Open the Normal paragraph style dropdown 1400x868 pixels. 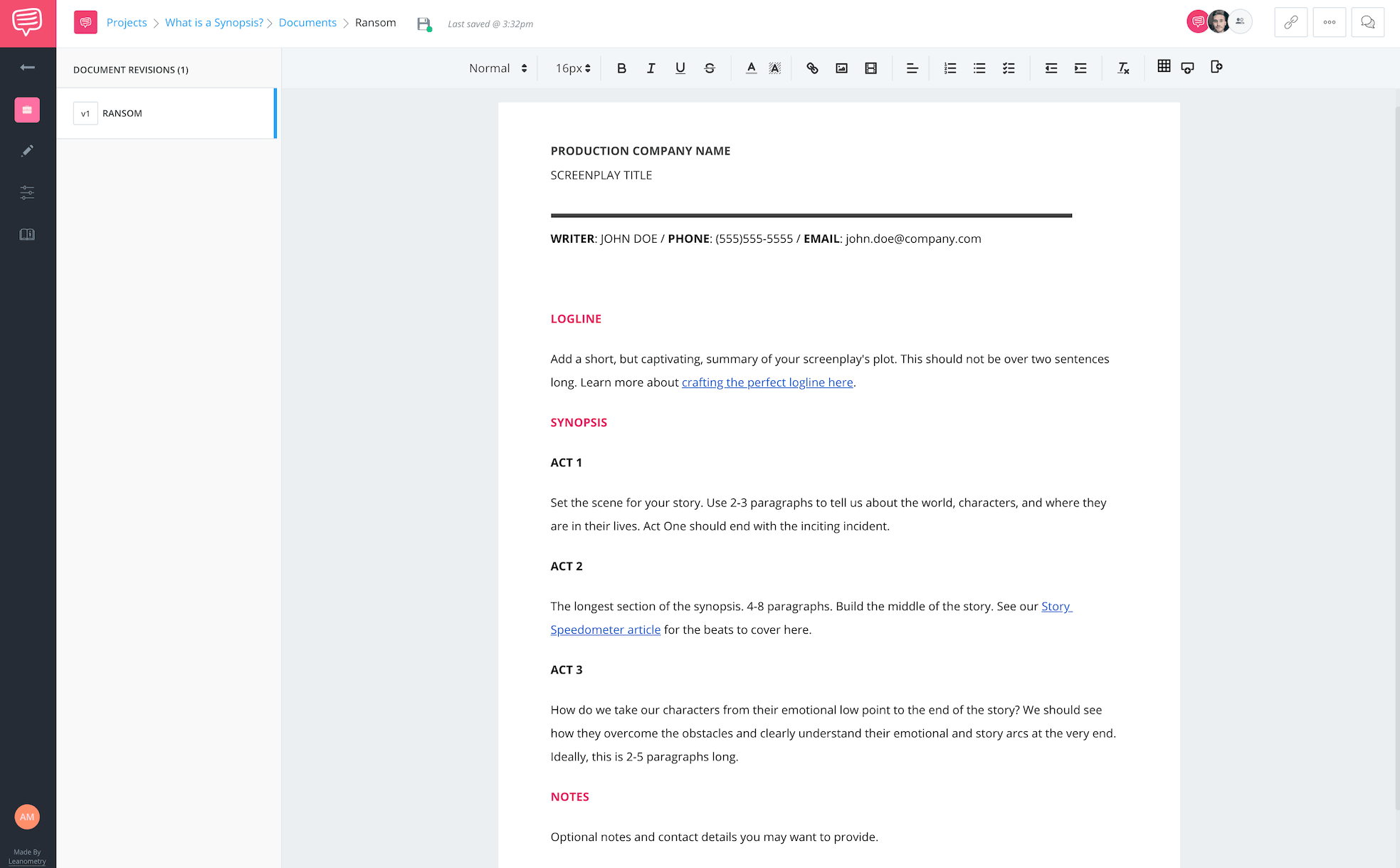coord(497,68)
